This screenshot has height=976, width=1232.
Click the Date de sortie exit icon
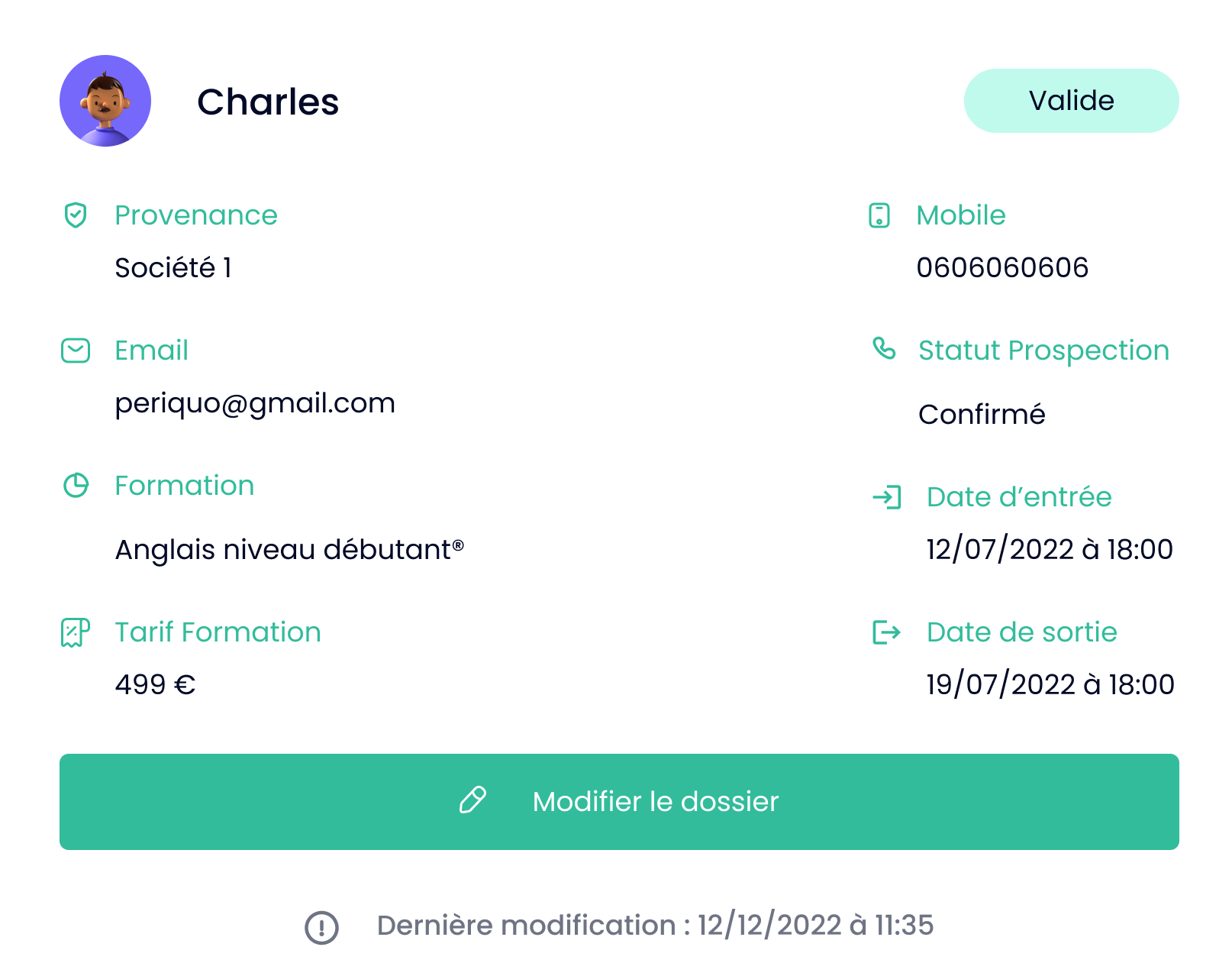(x=886, y=632)
